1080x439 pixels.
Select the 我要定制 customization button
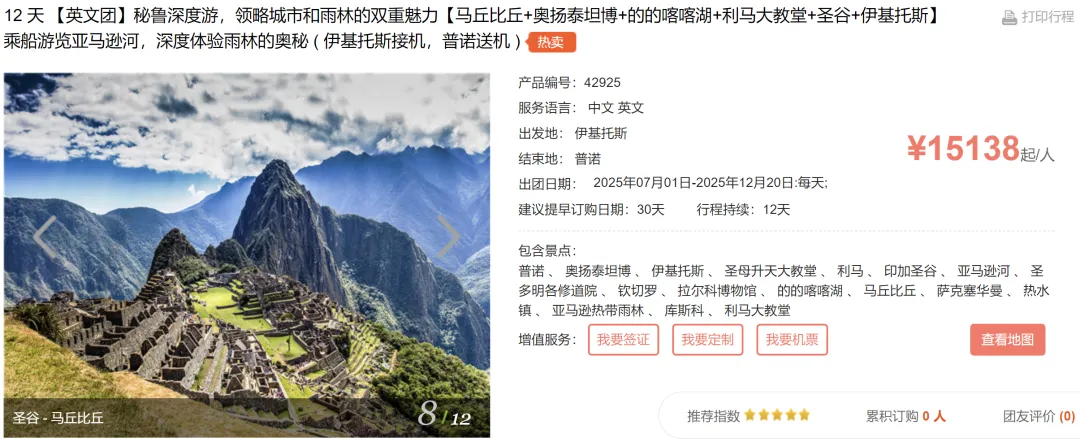(707, 340)
